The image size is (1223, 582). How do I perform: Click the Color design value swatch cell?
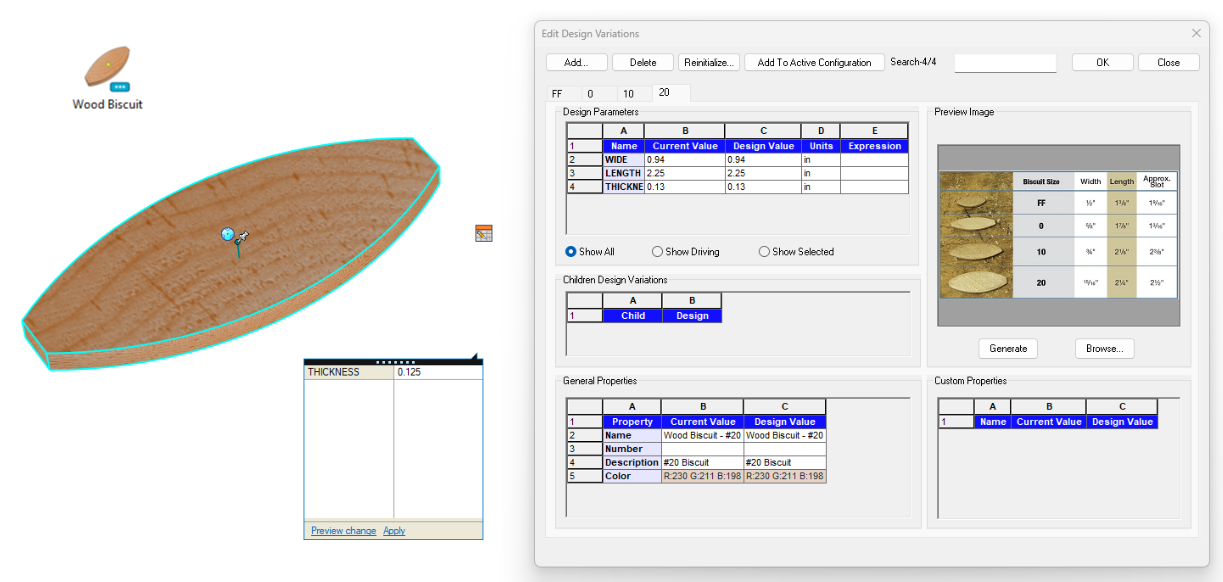(785, 476)
